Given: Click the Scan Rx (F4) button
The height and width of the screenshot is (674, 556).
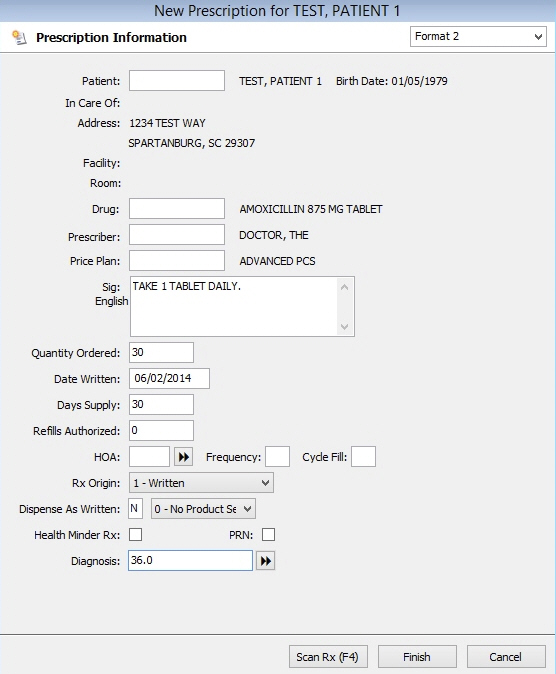Looking at the screenshot, I should coord(328,656).
